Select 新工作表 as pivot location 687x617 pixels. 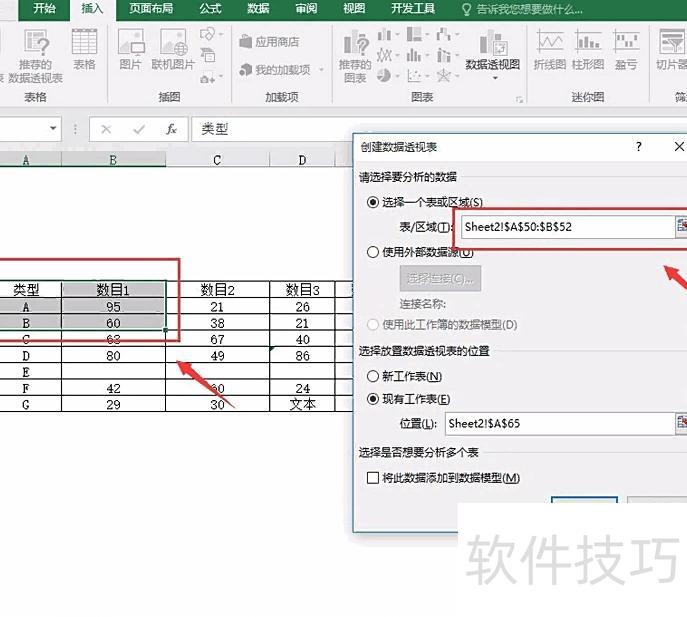pos(374,376)
